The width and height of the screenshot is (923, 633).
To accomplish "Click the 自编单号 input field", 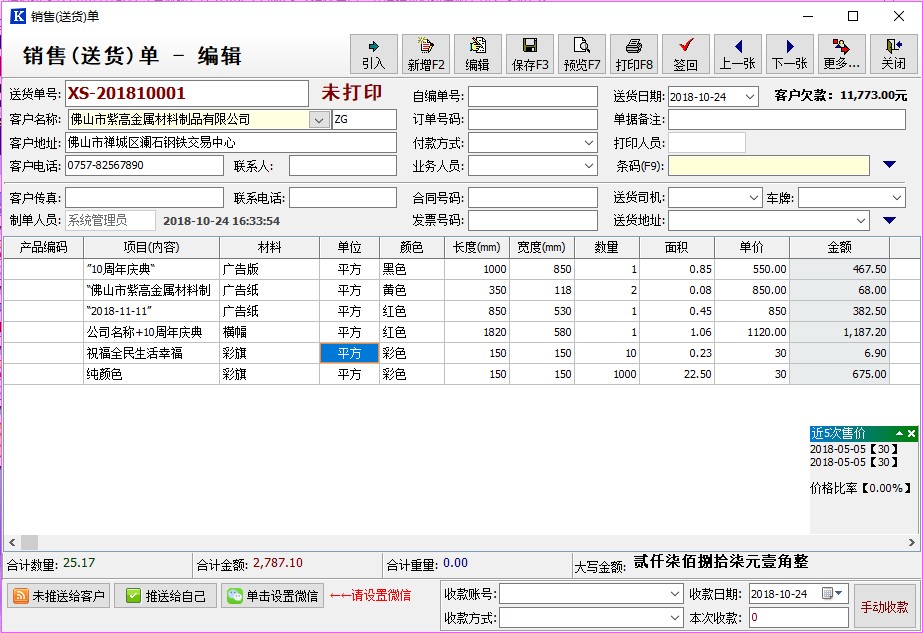I will 533,97.
